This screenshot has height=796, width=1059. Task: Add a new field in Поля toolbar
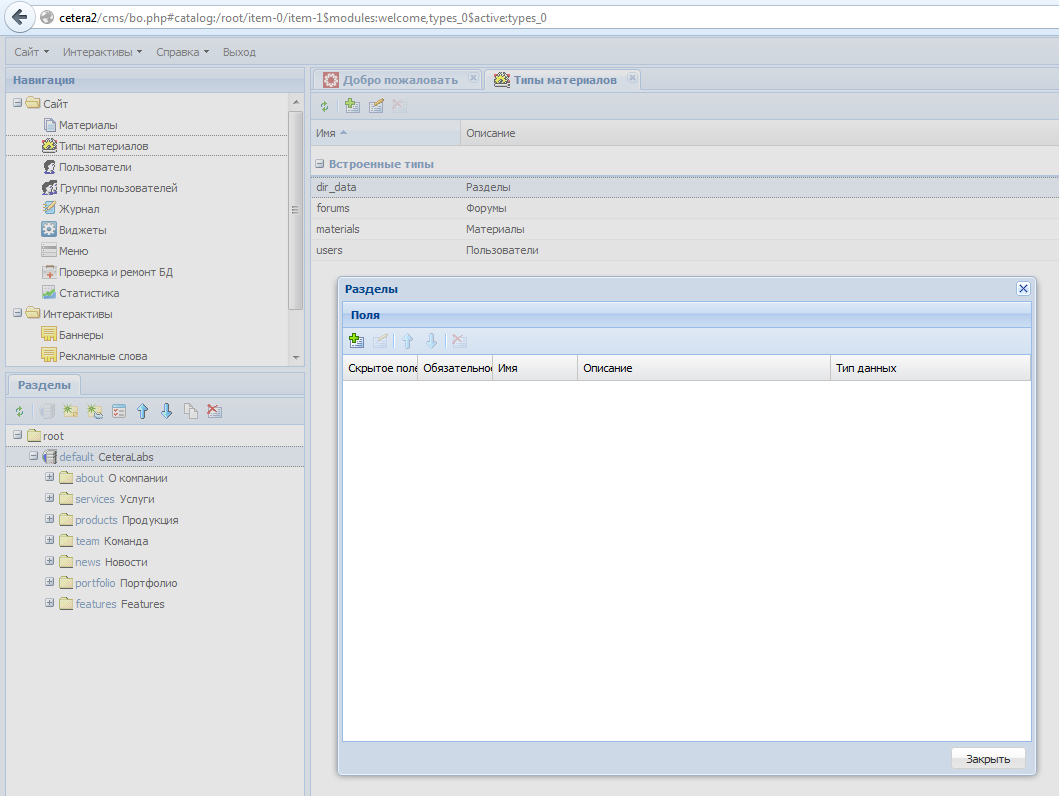click(x=356, y=341)
